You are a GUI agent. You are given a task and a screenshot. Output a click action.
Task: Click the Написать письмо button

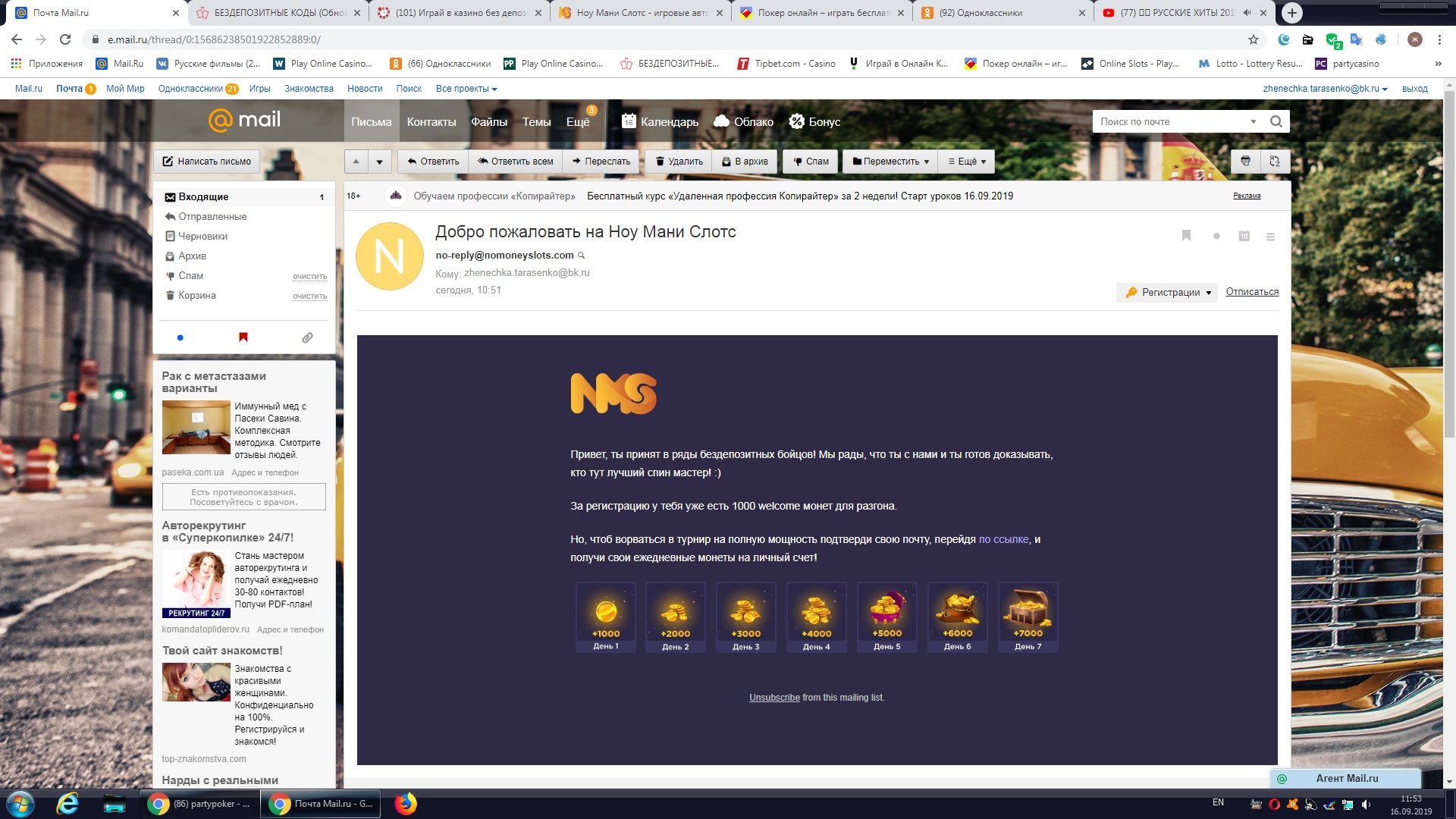tap(206, 161)
